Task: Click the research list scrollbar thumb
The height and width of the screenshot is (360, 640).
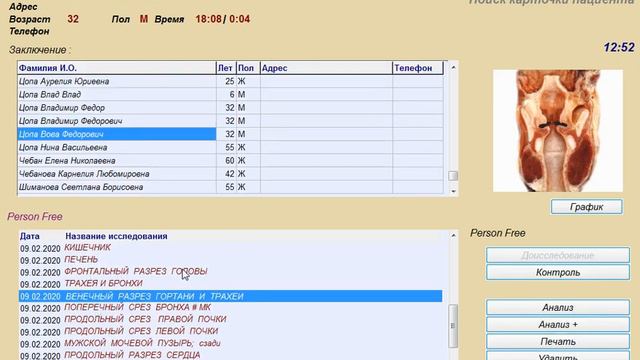Action: coord(453,326)
